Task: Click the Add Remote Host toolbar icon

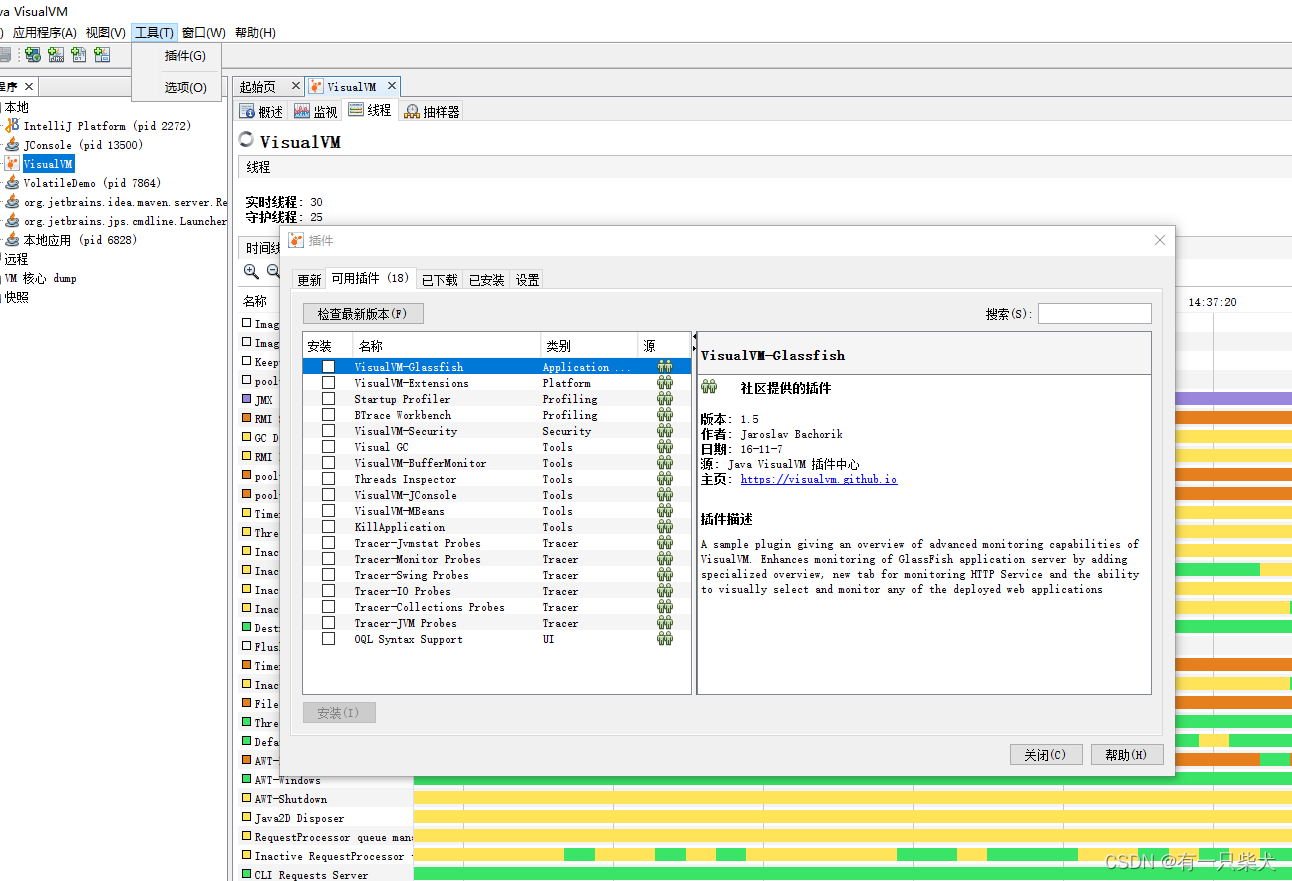Action: (33, 55)
